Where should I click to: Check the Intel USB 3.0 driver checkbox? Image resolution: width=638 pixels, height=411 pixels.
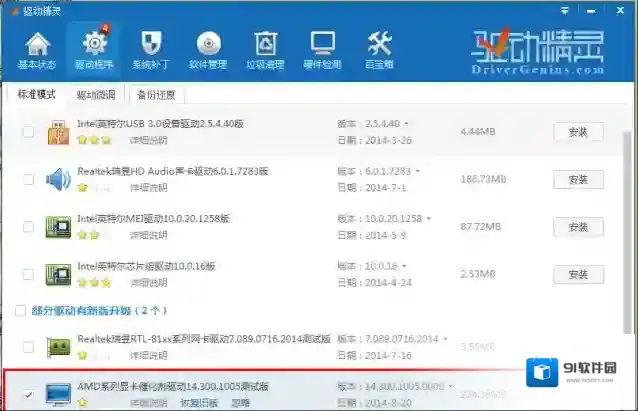pyautogui.click(x=28, y=132)
